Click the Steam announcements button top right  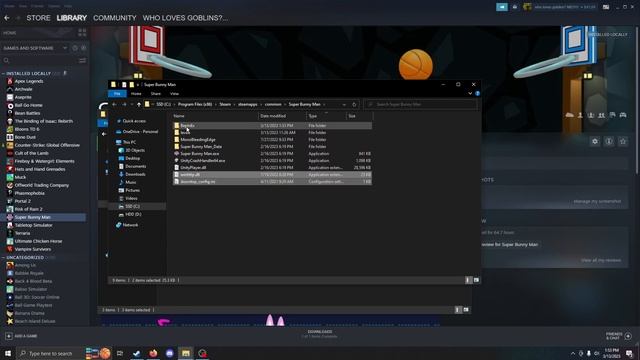point(502,7)
